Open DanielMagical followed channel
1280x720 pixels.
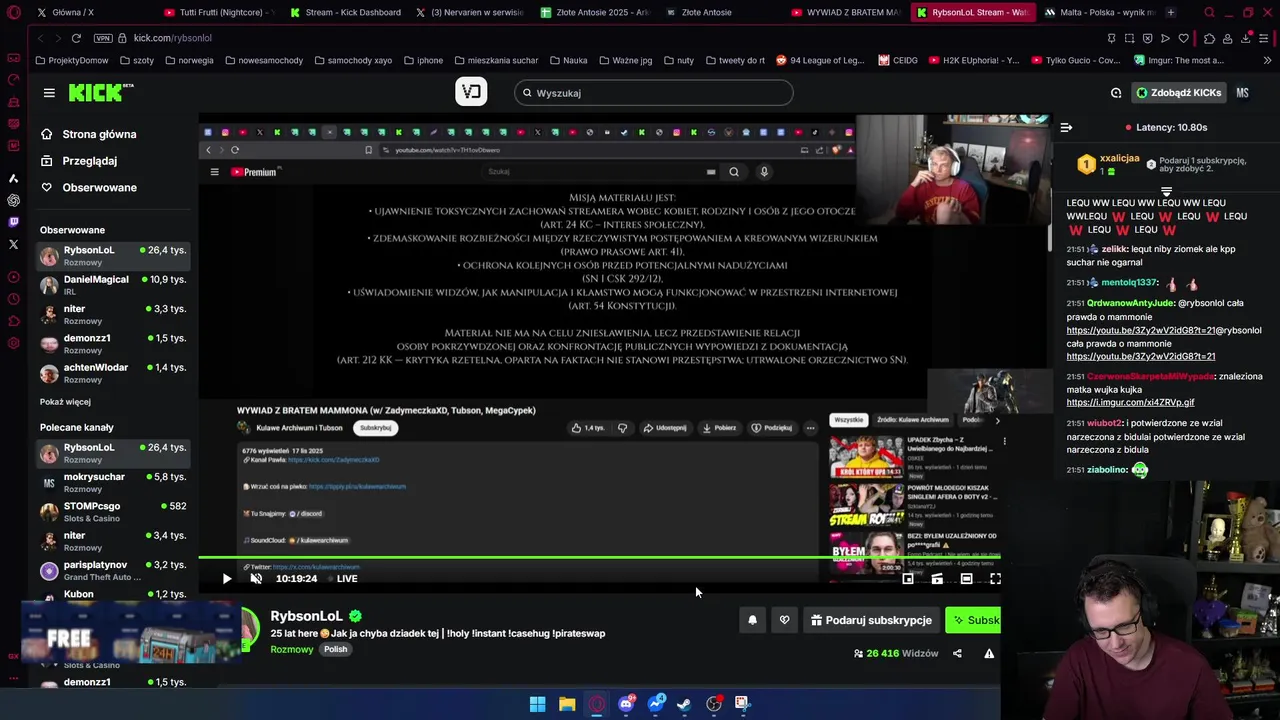click(x=113, y=285)
